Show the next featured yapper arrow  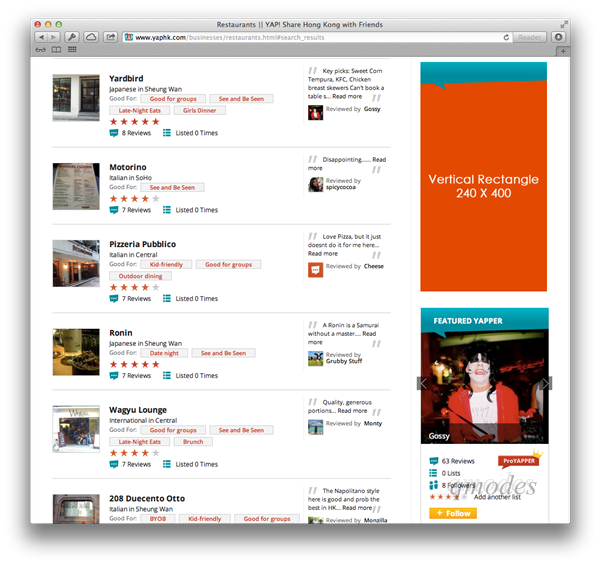click(546, 383)
